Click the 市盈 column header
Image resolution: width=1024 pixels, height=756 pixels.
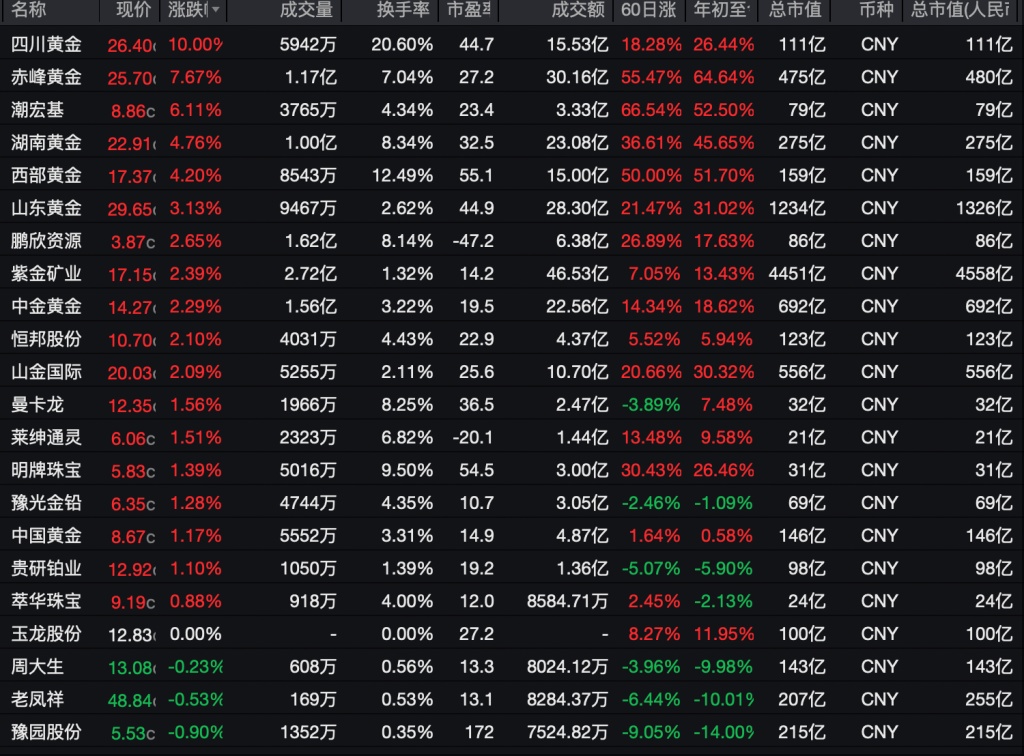pyautogui.click(x=468, y=10)
